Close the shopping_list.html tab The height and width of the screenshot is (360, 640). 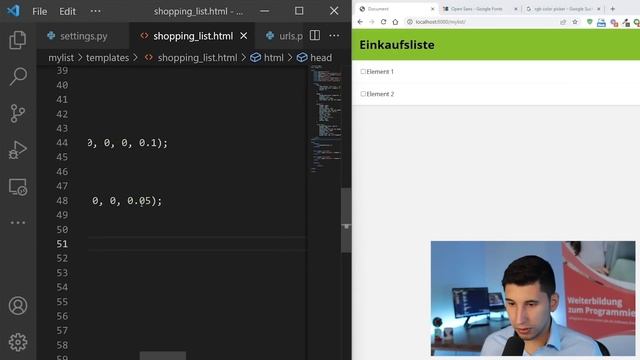click(x=244, y=36)
